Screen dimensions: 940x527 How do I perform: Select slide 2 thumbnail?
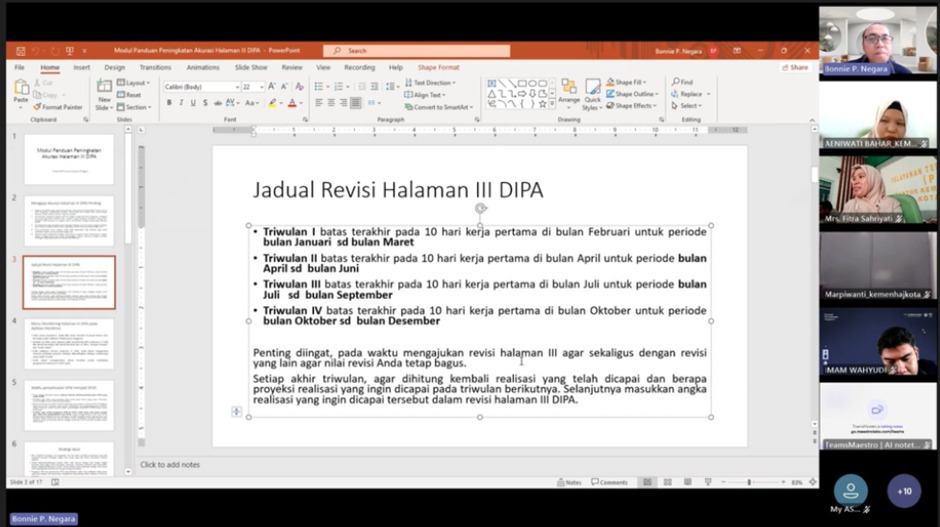pyautogui.click(x=69, y=221)
